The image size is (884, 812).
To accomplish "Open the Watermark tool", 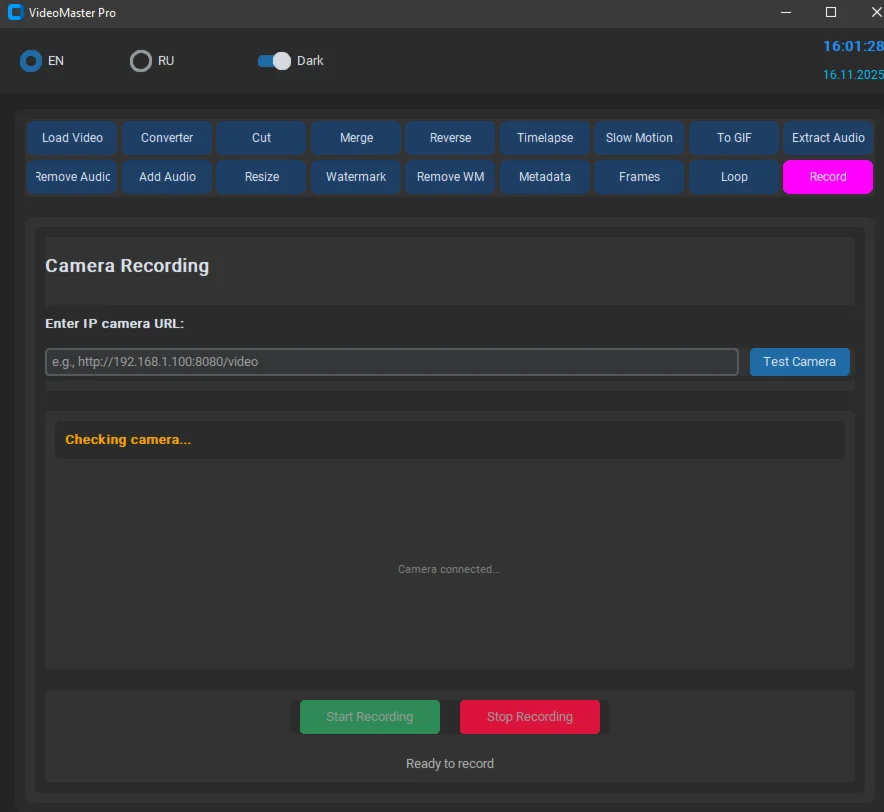I will 356,177.
